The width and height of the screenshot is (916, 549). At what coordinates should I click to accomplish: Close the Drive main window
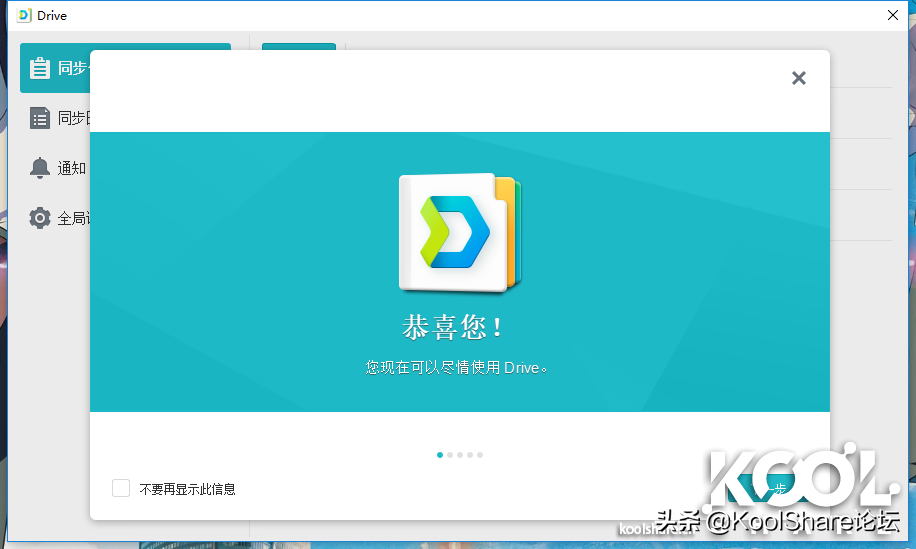pyautogui.click(x=893, y=15)
